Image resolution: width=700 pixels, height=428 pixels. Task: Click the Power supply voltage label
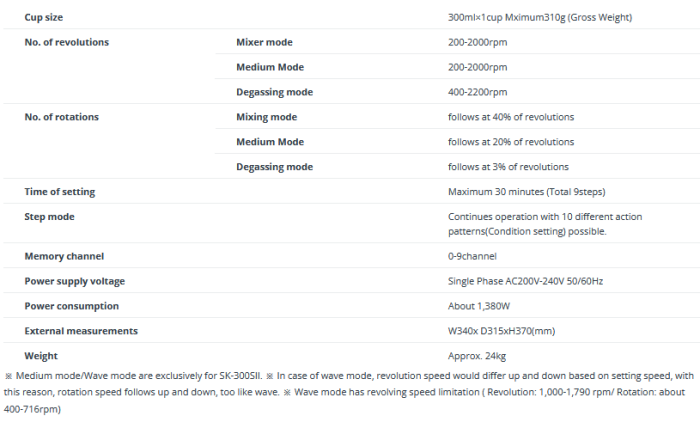[x=74, y=281]
